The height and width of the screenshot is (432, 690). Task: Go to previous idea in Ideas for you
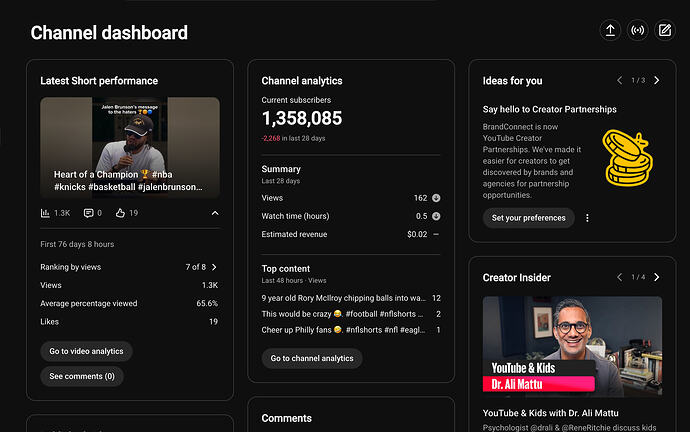click(620, 81)
